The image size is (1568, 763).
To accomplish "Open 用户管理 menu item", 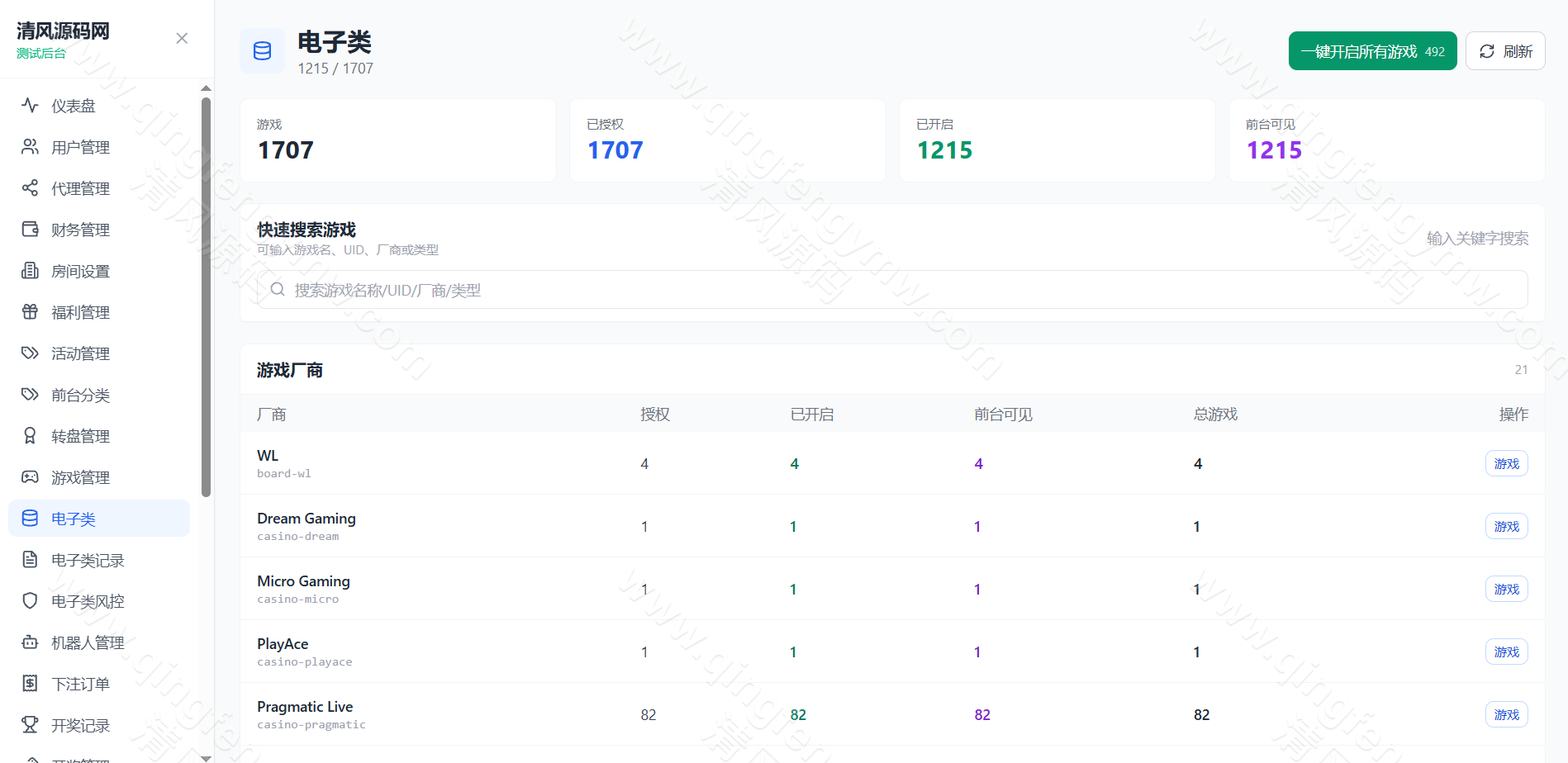I will (99, 147).
